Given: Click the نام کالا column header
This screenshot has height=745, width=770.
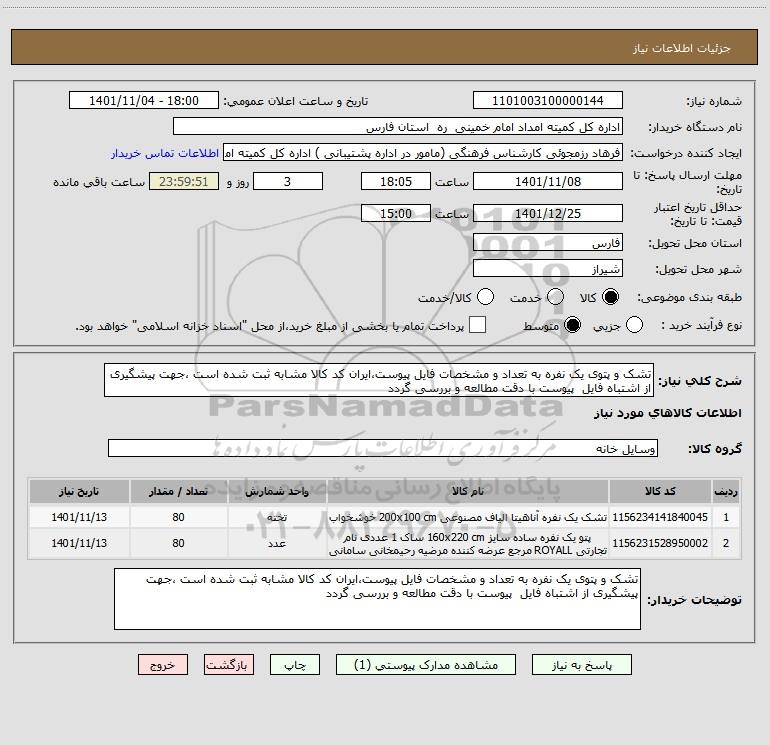Looking at the screenshot, I should point(468,491).
